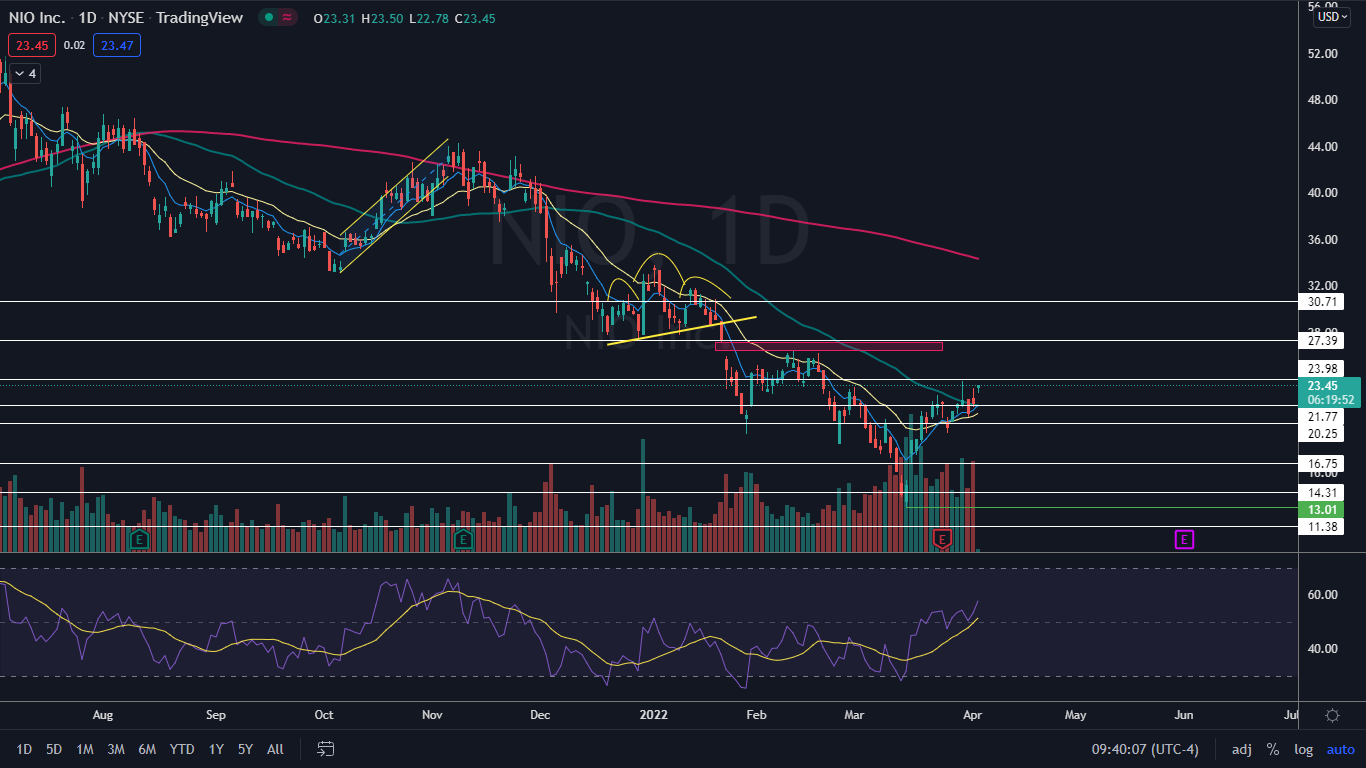This screenshot has height=768, width=1366.
Task: Toggle auto scale mode
Action: (1340, 749)
